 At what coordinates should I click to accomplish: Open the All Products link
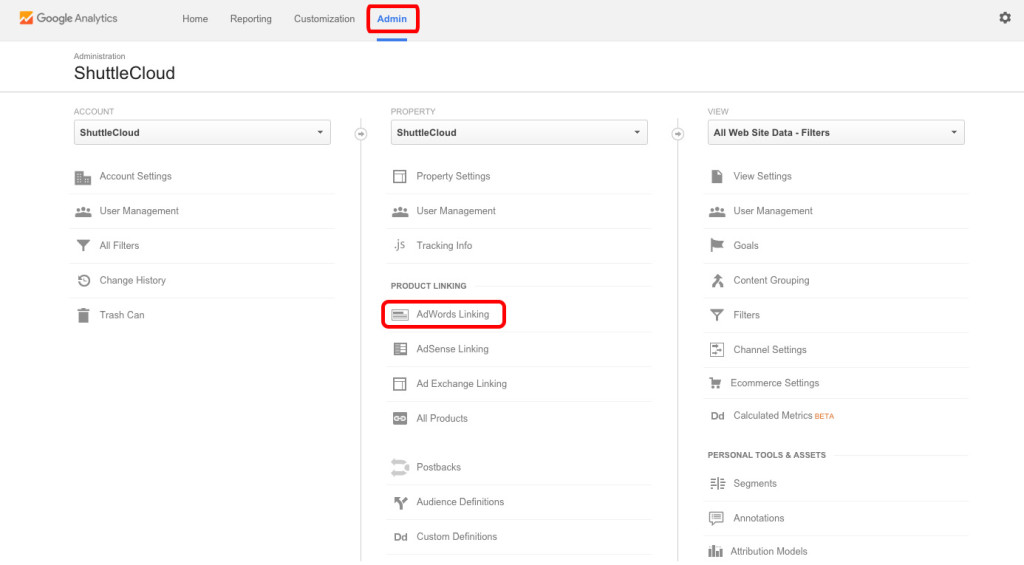[442, 418]
